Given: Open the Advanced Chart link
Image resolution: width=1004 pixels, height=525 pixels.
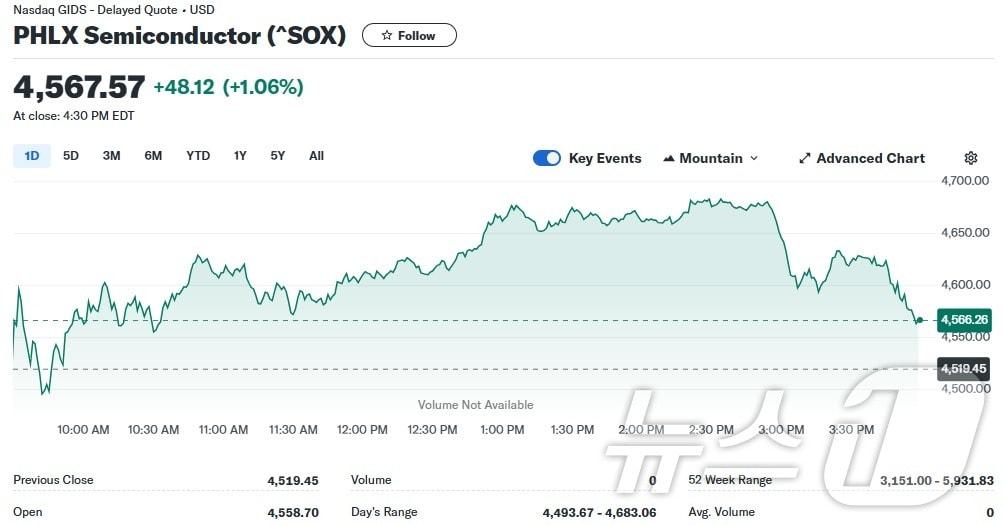Looking at the screenshot, I should point(870,158).
